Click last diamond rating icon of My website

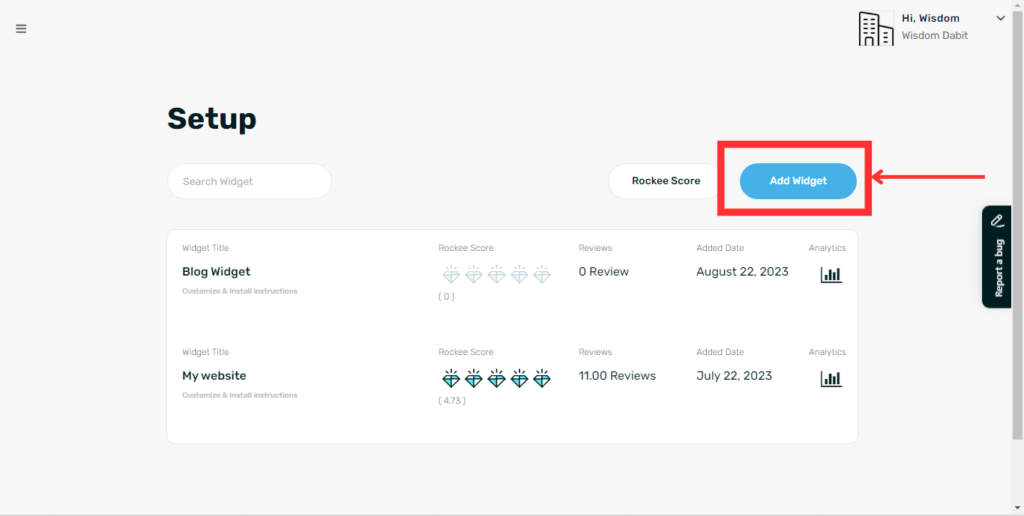coord(542,378)
